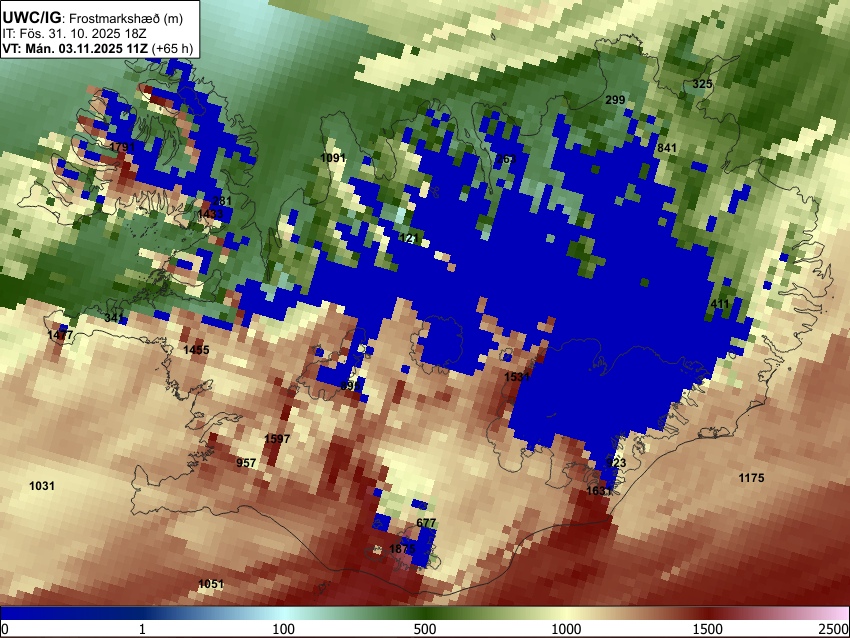Click the legend label "2500"
The width and height of the screenshot is (850, 638).
pos(834,629)
